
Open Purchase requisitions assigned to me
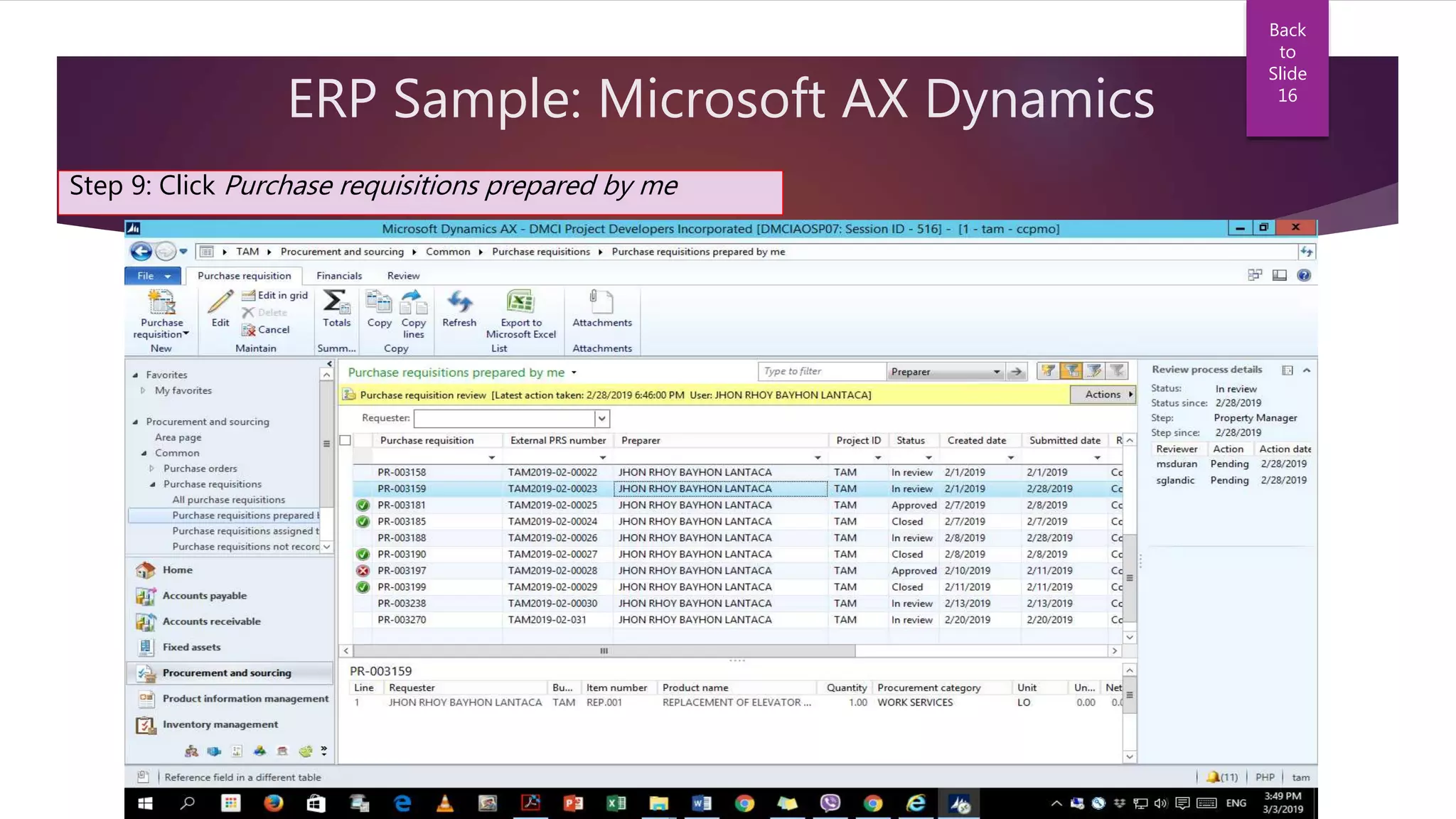[x=245, y=531]
